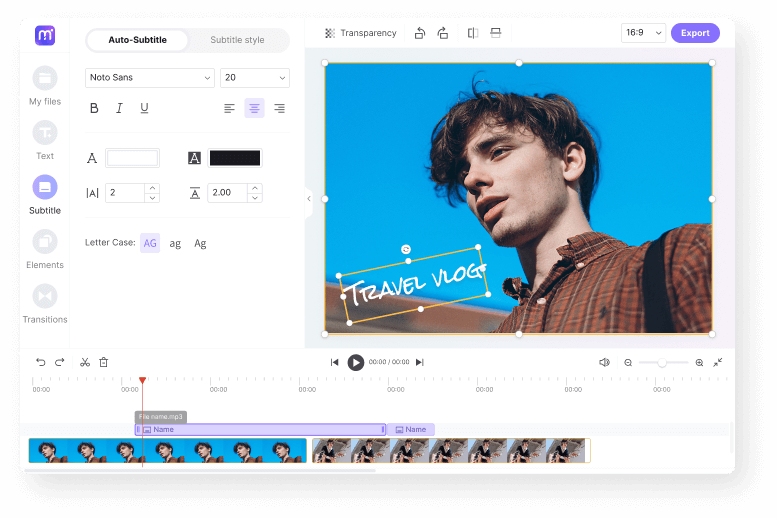Select capitalized Ag letter case
The width and height of the screenshot is (777, 518).
(200, 243)
